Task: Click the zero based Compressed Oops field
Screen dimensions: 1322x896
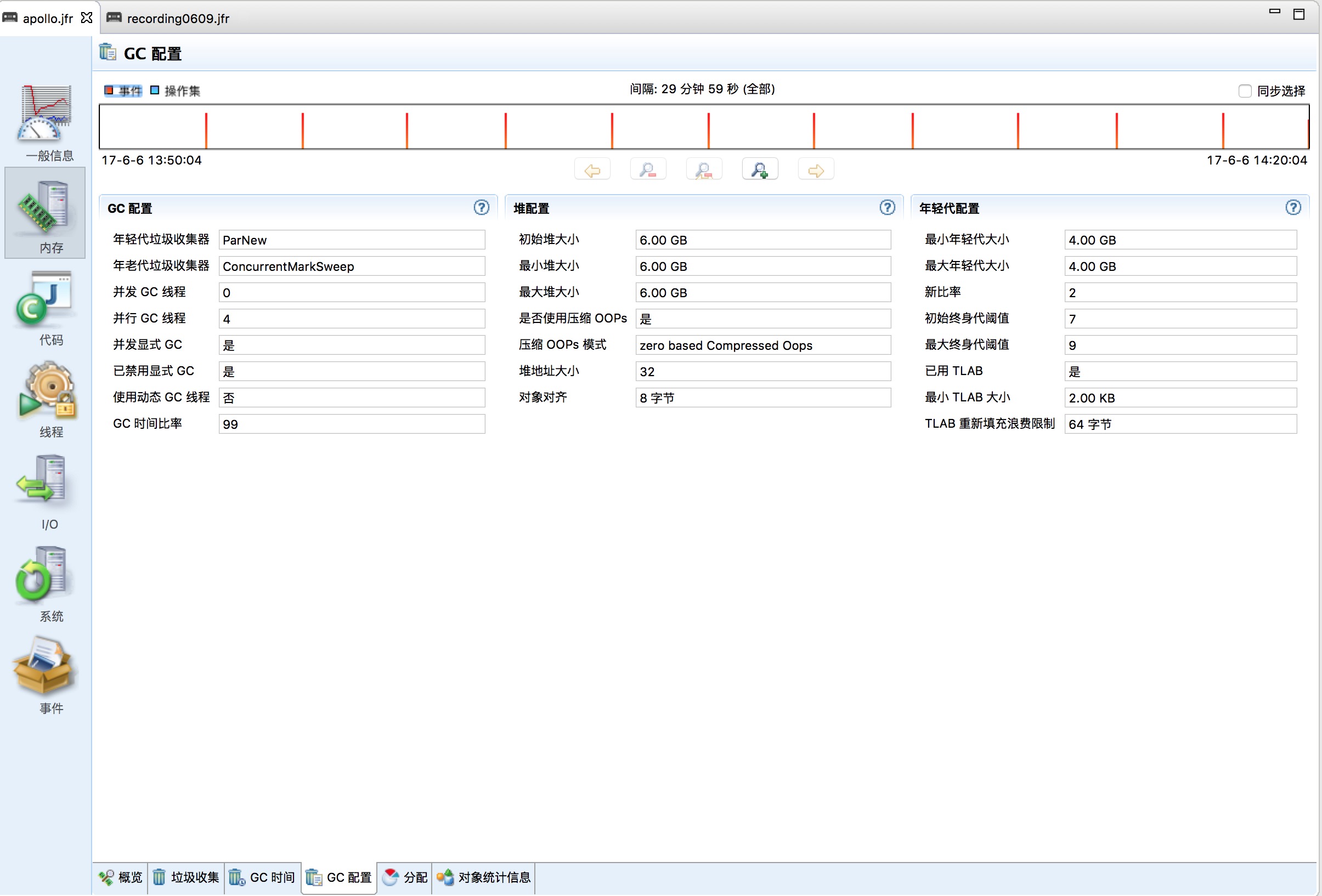Action: pos(764,345)
